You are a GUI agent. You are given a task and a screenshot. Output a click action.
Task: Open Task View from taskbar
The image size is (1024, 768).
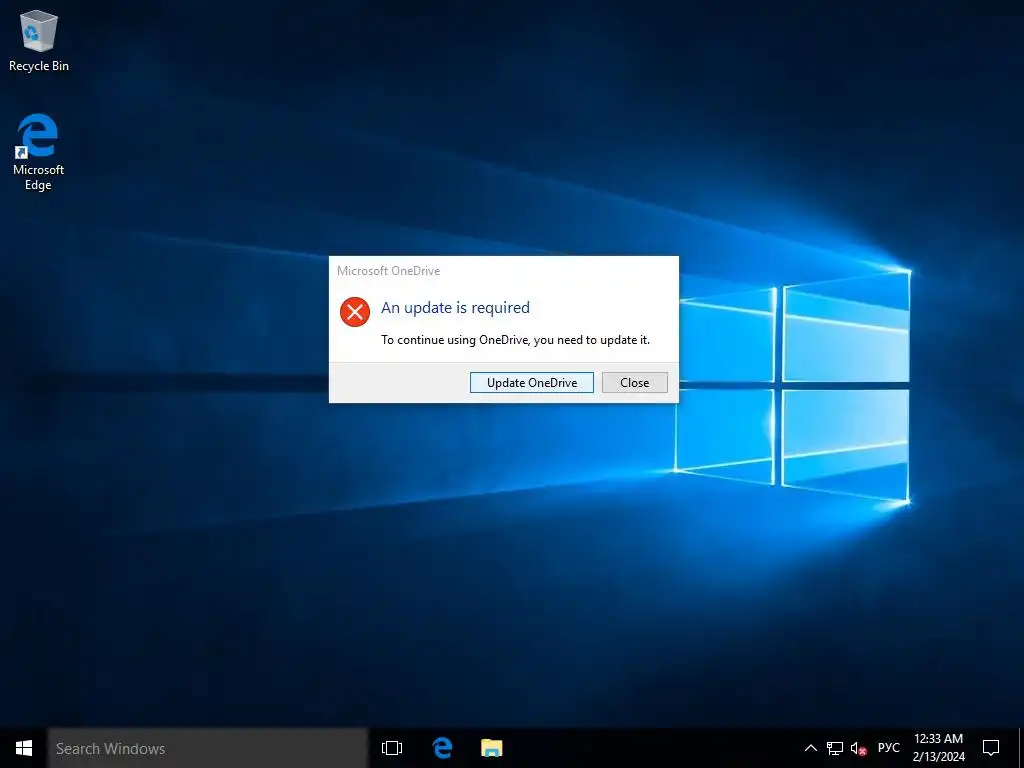(x=392, y=748)
